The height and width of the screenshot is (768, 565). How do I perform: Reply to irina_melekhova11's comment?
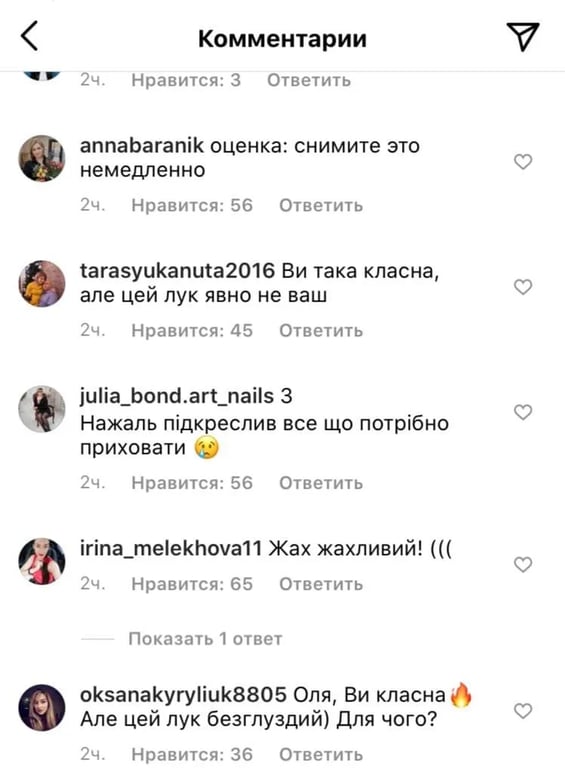click(321, 584)
